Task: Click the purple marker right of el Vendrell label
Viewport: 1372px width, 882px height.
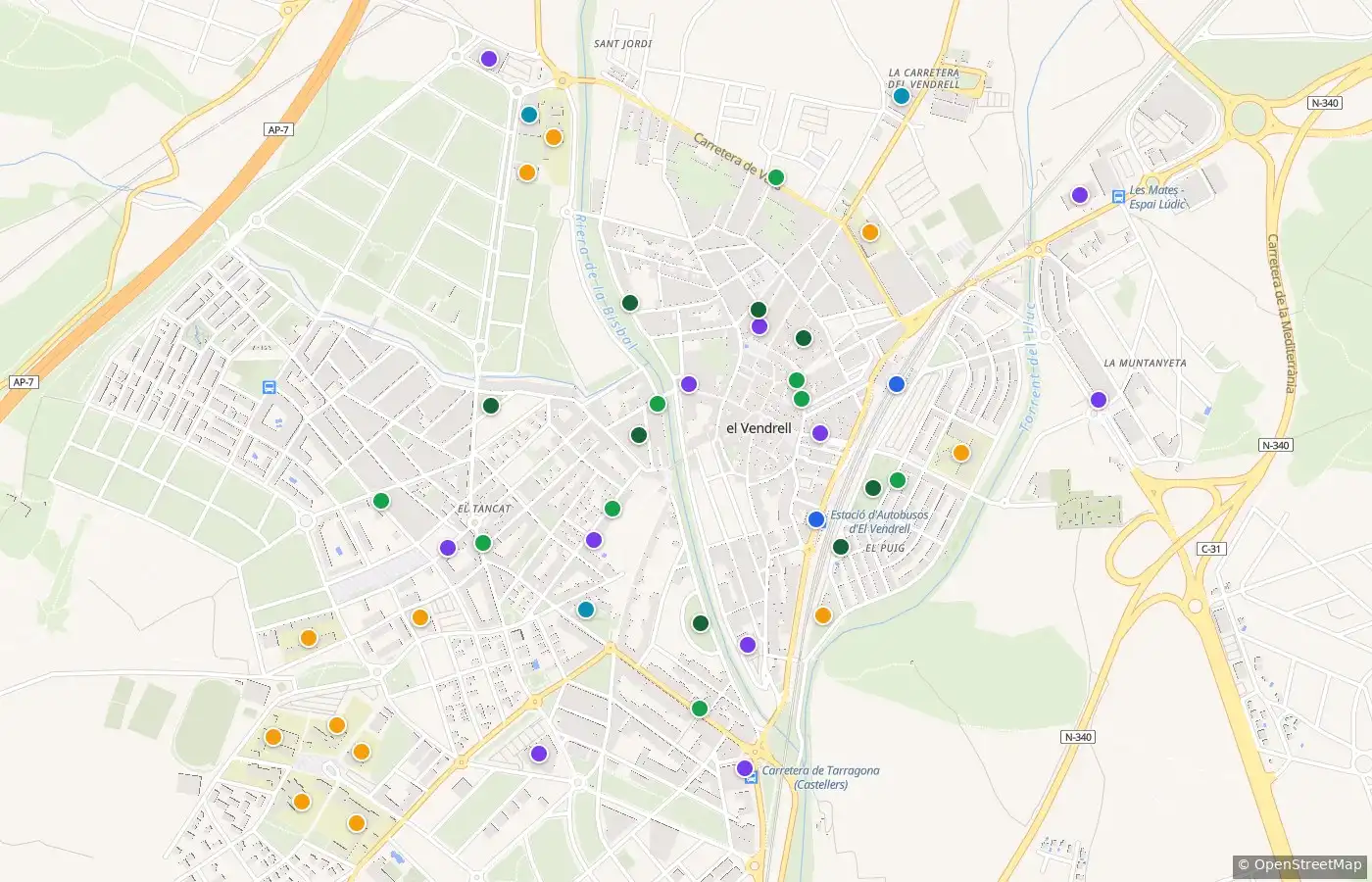Action: 820,433
